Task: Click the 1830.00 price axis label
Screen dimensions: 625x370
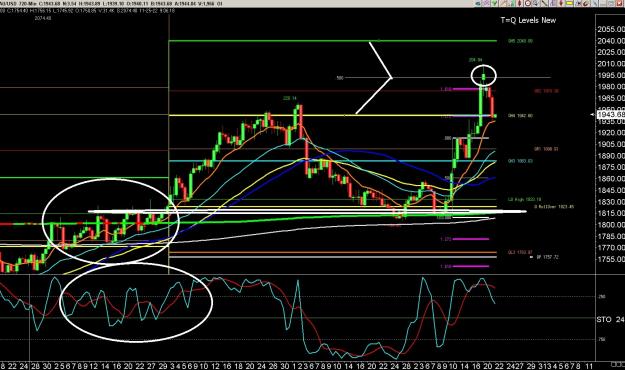Action: pos(611,202)
